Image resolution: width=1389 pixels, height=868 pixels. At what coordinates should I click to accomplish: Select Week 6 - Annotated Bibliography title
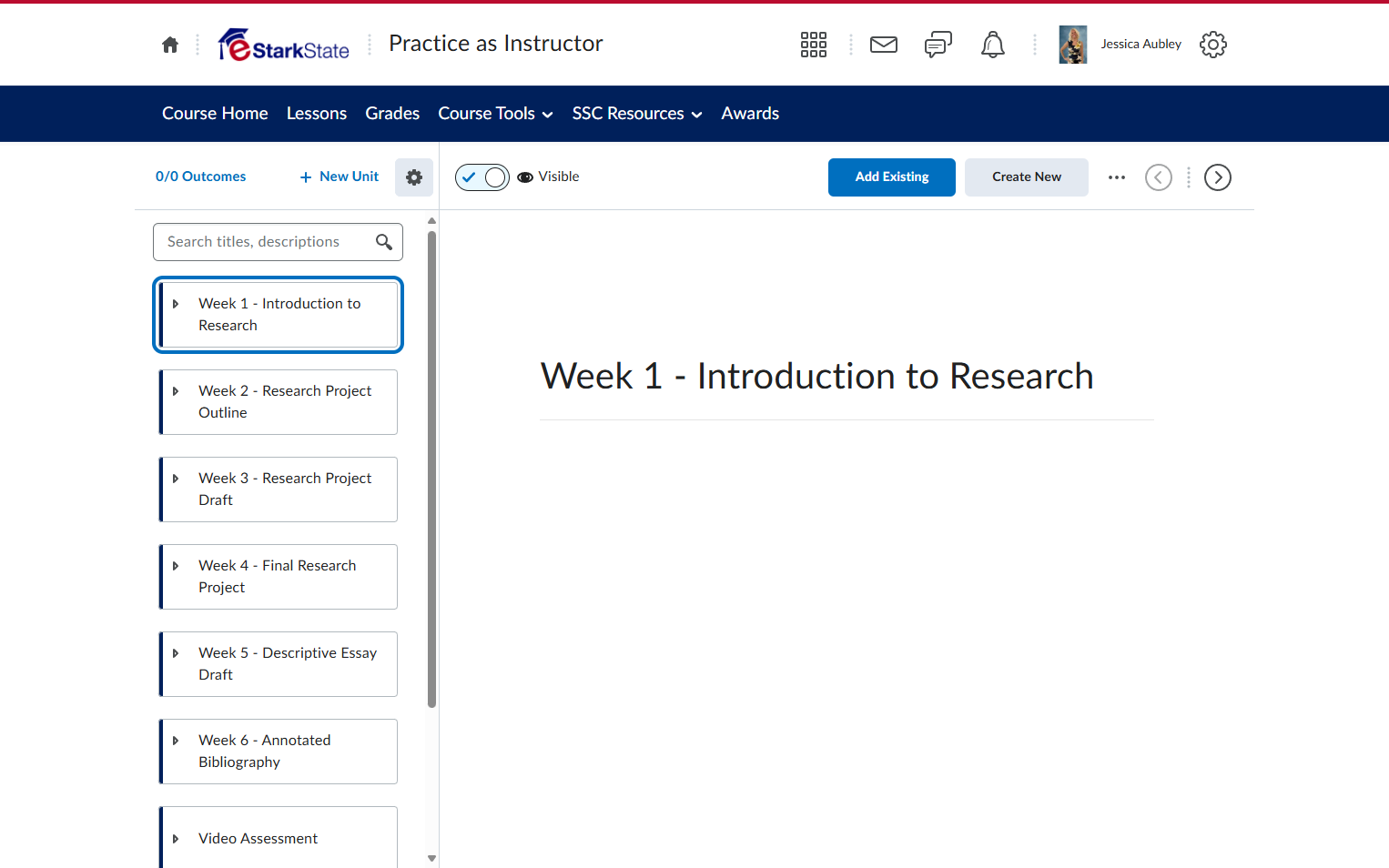[x=265, y=752]
